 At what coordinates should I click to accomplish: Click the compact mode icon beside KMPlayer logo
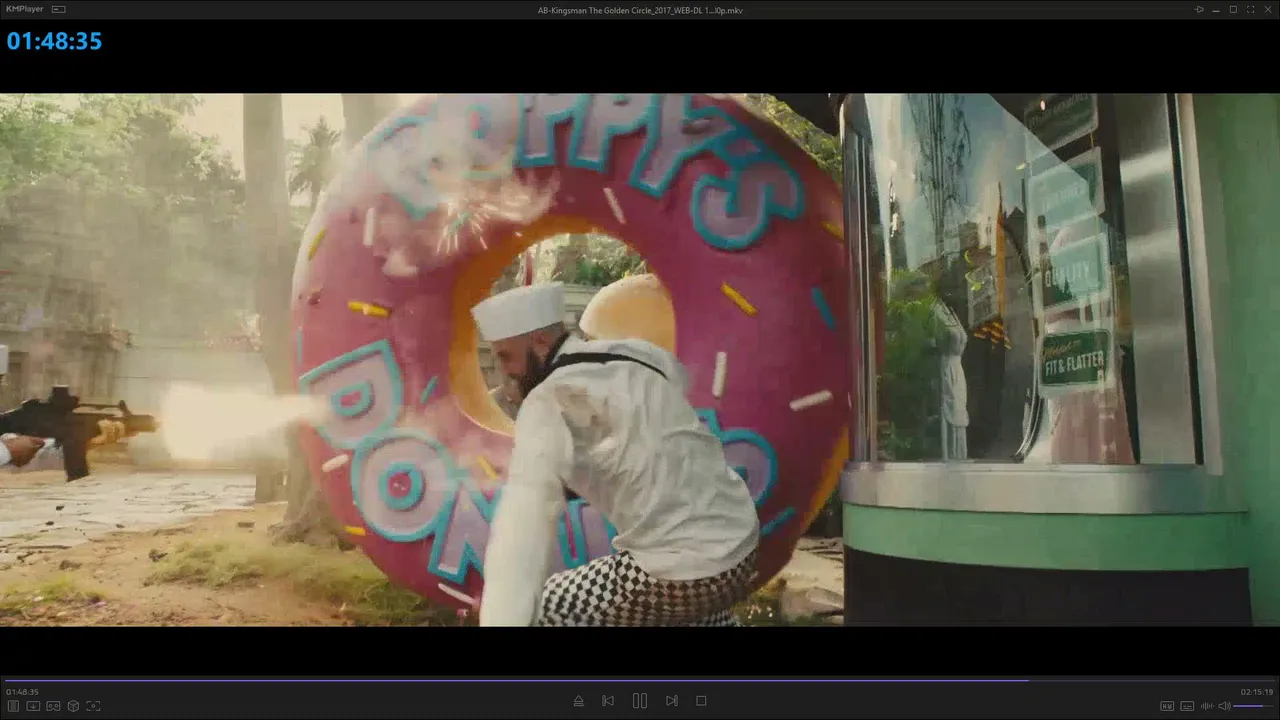59,10
